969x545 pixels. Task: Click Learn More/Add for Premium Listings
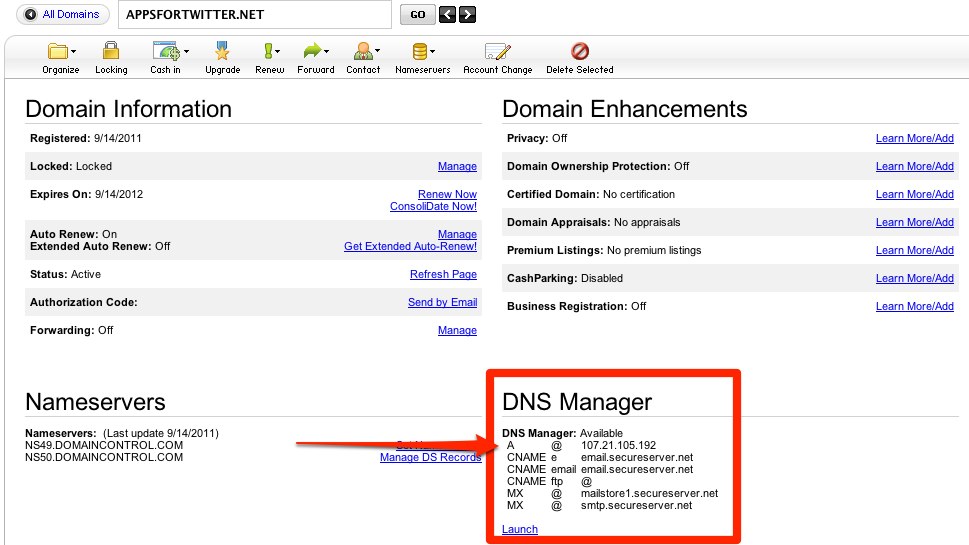[915, 250]
